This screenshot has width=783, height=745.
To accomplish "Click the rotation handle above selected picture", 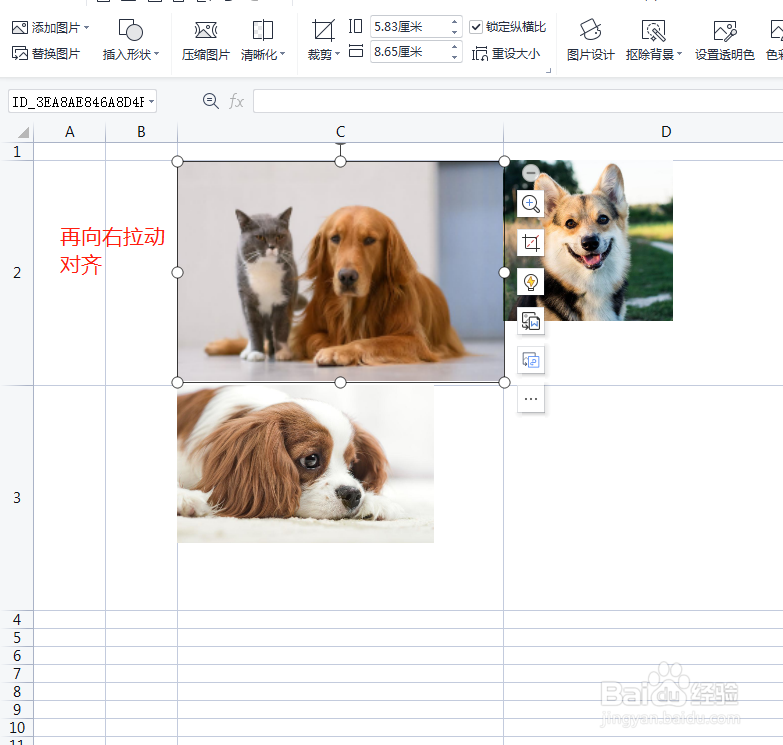I will (340, 144).
